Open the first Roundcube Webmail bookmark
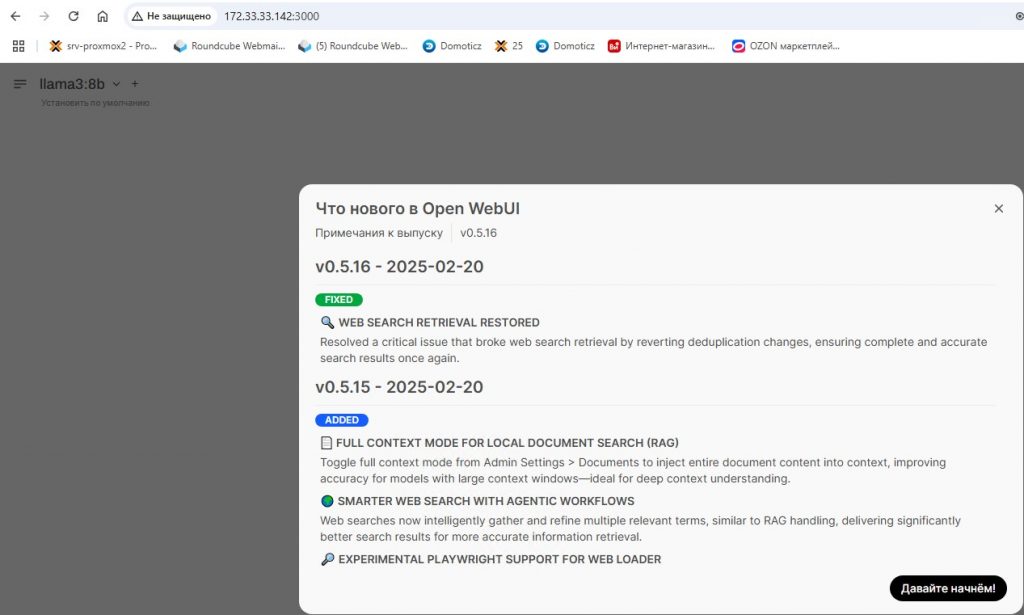This screenshot has width=1024, height=615. pyautogui.click(x=229, y=46)
